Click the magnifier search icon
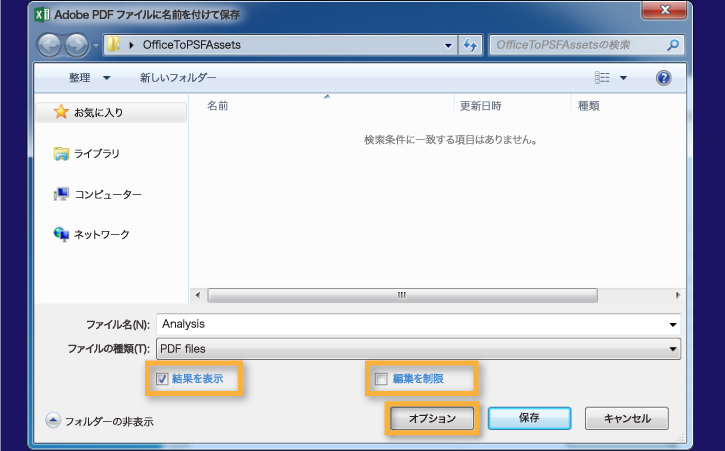This screenshot has height=451, width=725. click(673, 45)
